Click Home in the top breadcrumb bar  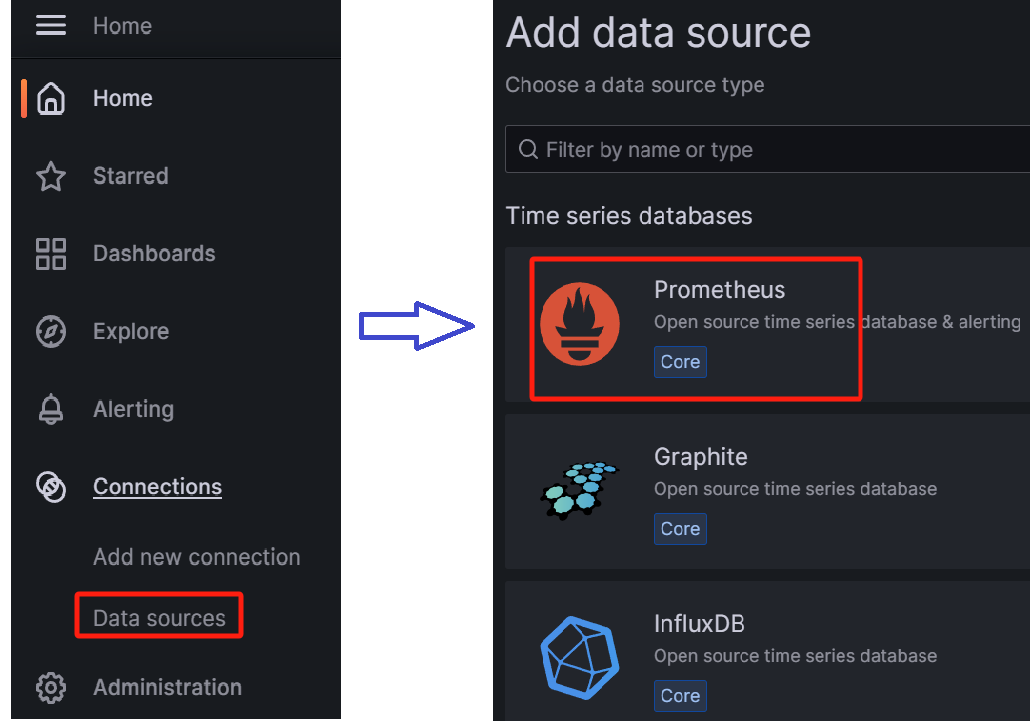pyautogui.click(x=122, y=25)
